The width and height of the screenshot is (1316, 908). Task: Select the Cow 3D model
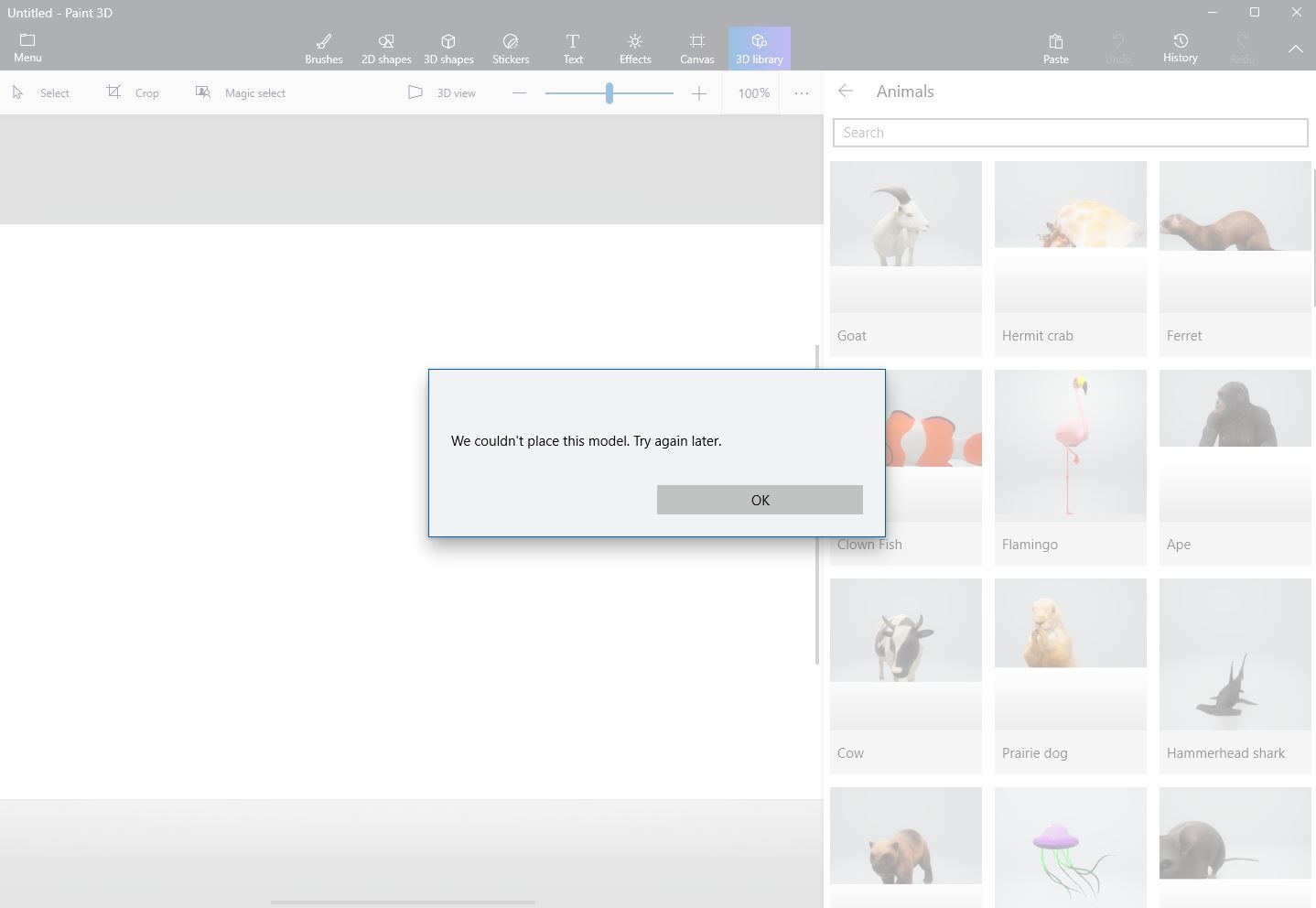(x=906, y=676)
